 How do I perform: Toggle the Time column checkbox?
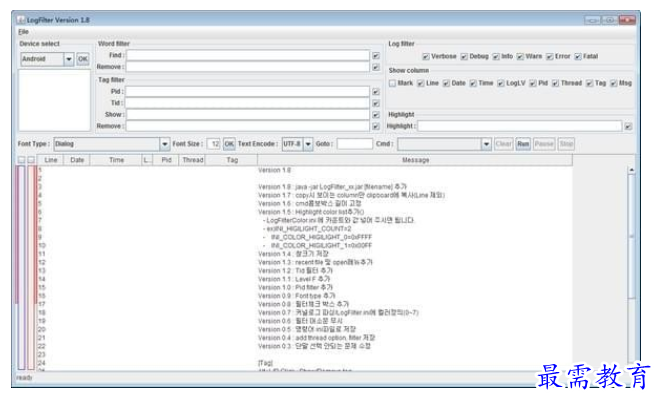473,83
